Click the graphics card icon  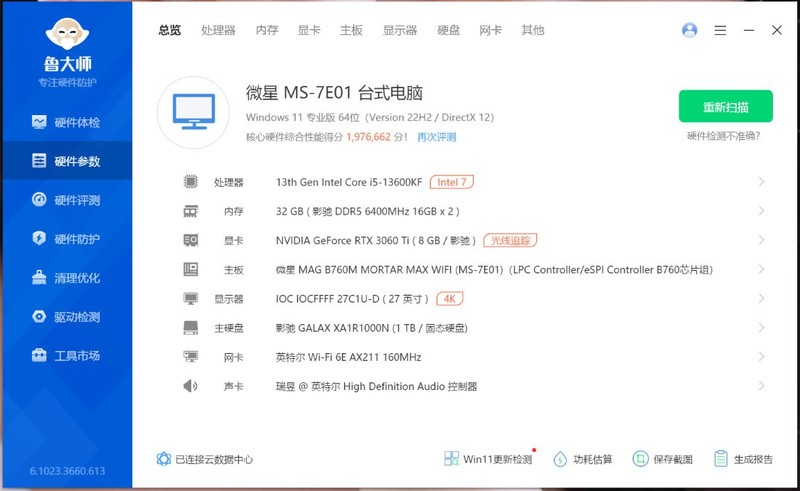pos(190,240)
